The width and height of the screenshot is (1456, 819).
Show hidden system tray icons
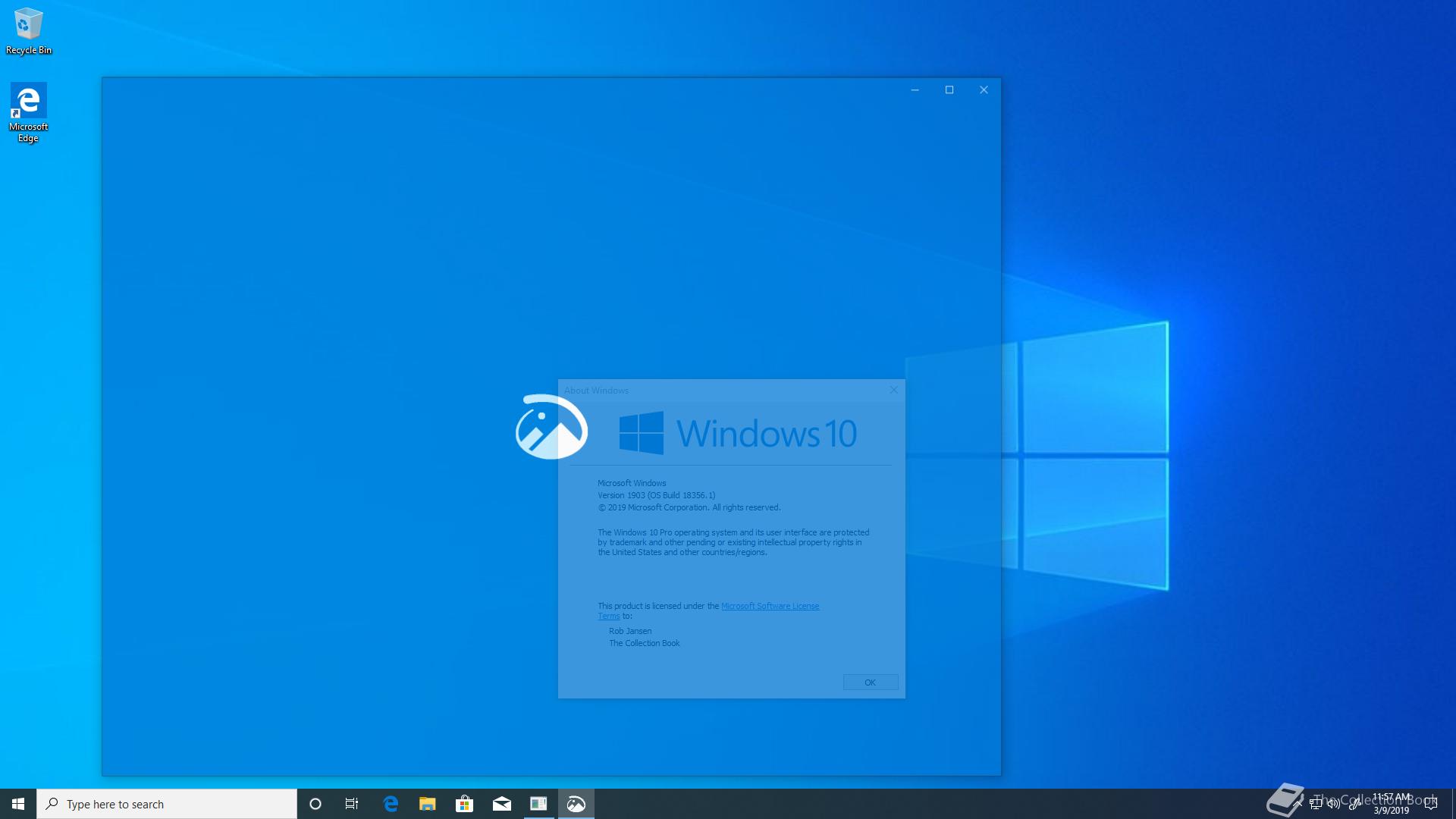click(x=1298, y=804)
